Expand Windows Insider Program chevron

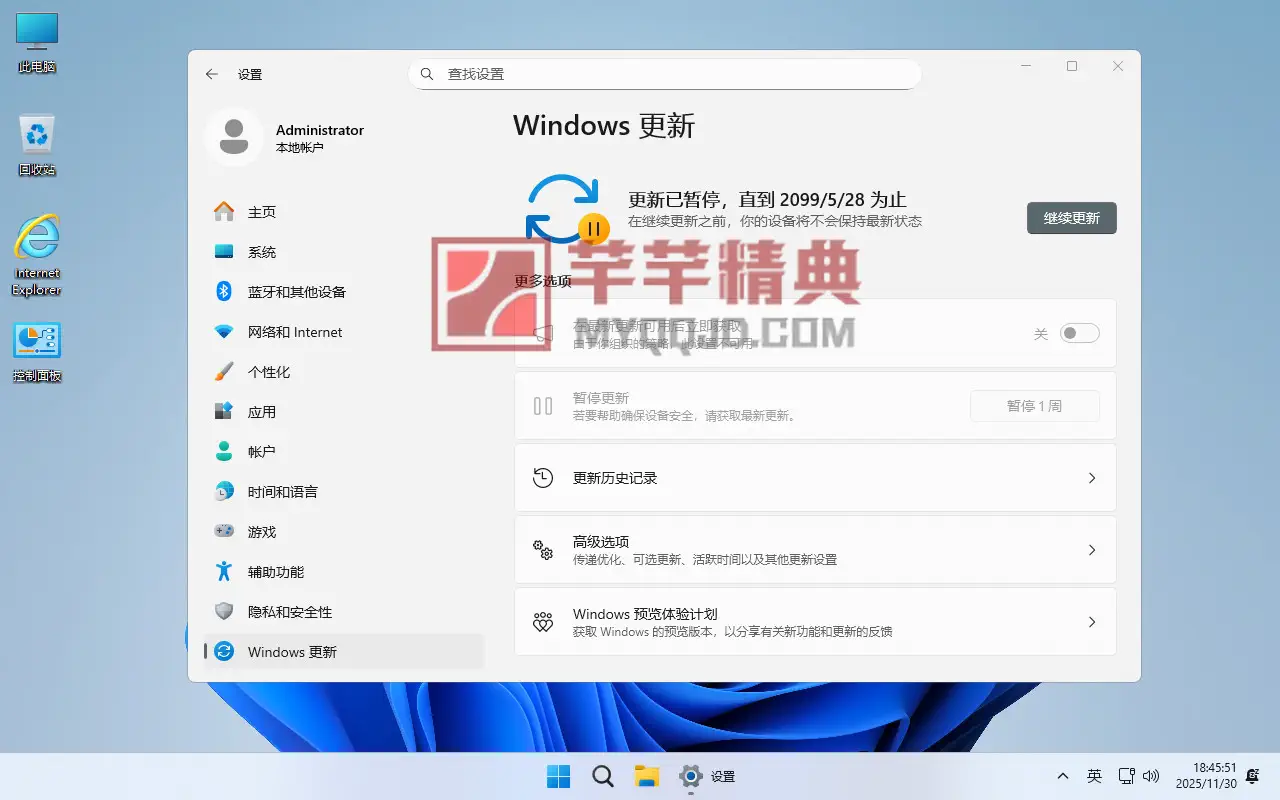(1092, 622)
